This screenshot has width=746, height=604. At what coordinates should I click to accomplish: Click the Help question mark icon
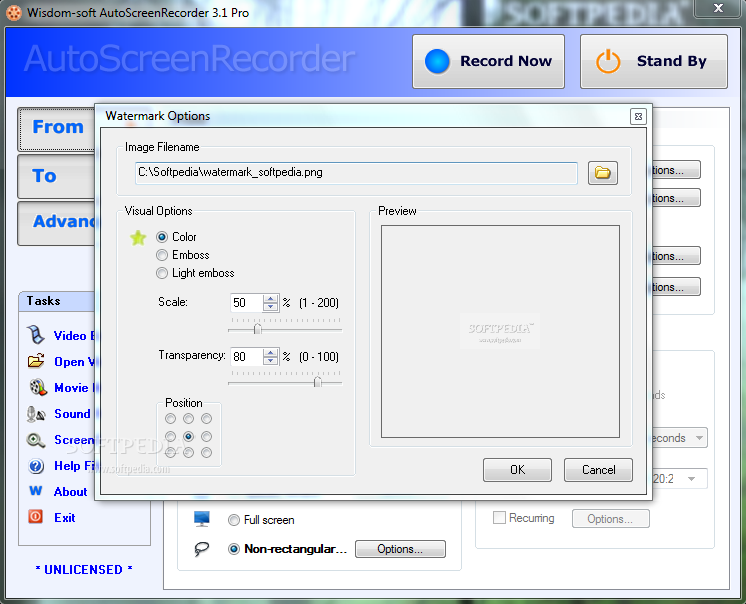[36, 466]
